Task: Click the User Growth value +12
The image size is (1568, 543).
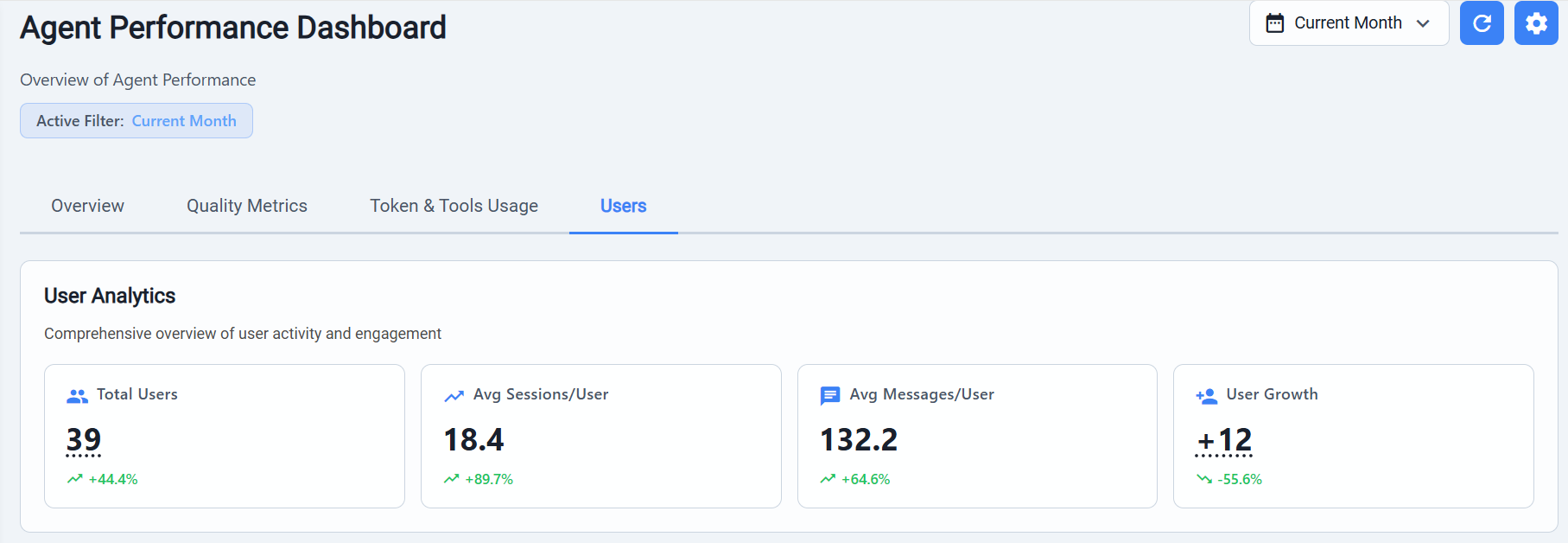Action: coord(1224,441)
